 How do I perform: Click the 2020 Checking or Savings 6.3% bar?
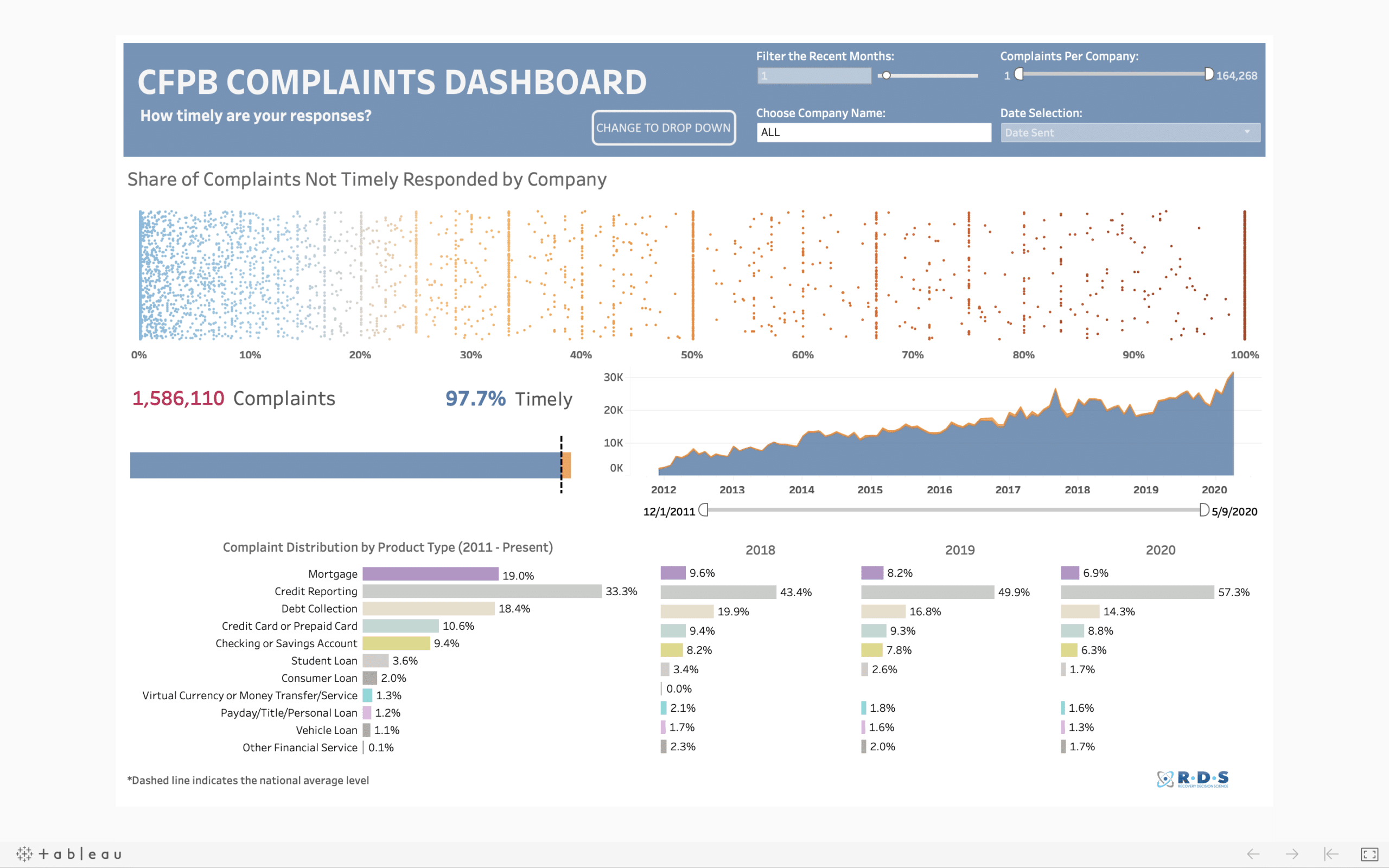pos(1069,650)
